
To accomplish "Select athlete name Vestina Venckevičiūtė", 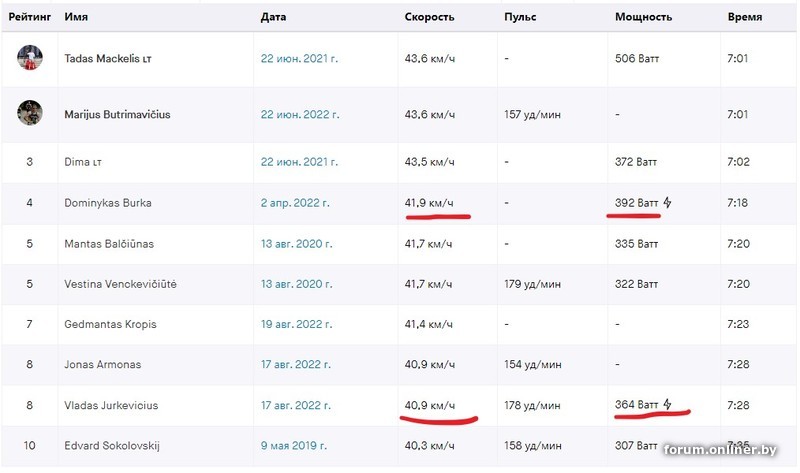I will 120,284.
